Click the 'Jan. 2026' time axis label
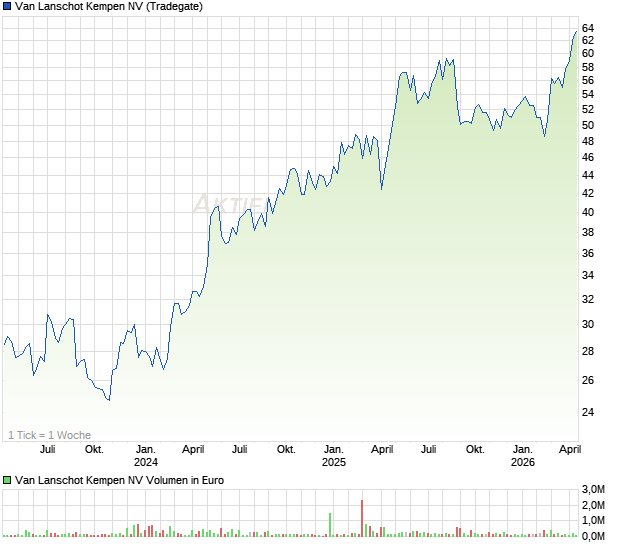Screen dimensions: 620x546 pos(523,456)
